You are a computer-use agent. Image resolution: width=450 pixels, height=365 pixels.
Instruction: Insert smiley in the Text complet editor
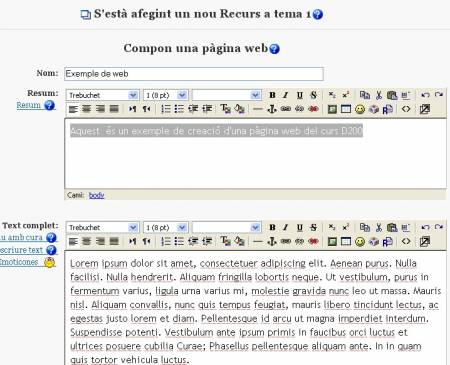click(x=360, y=241)
